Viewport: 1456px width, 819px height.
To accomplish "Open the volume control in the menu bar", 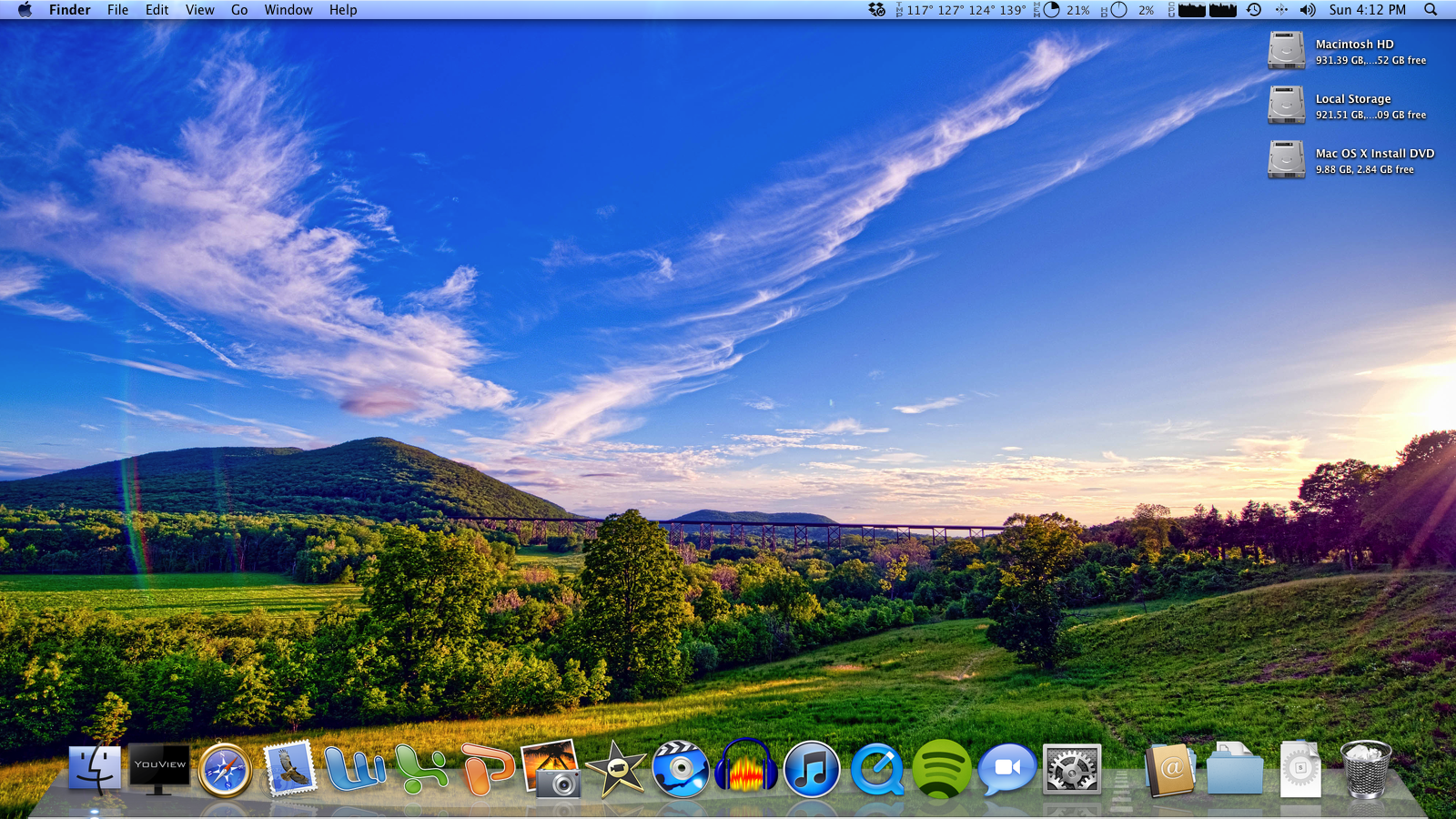I will pyautogui.click(x=1308, y=10).
